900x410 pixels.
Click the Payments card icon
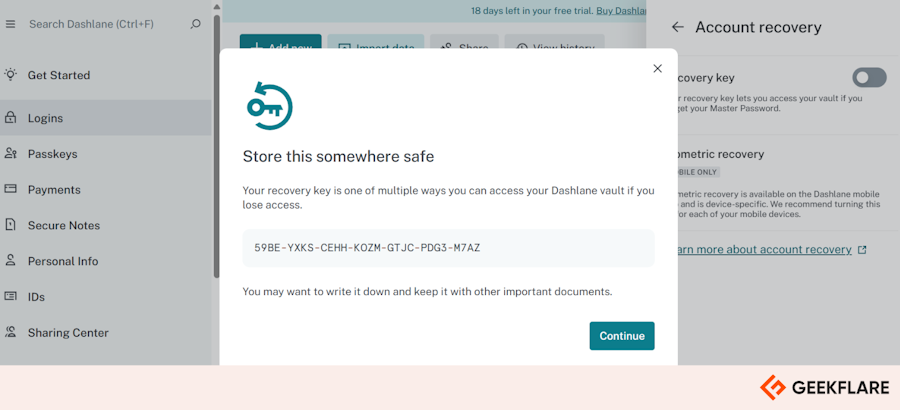pyautogui.click(x=10, y=189)
